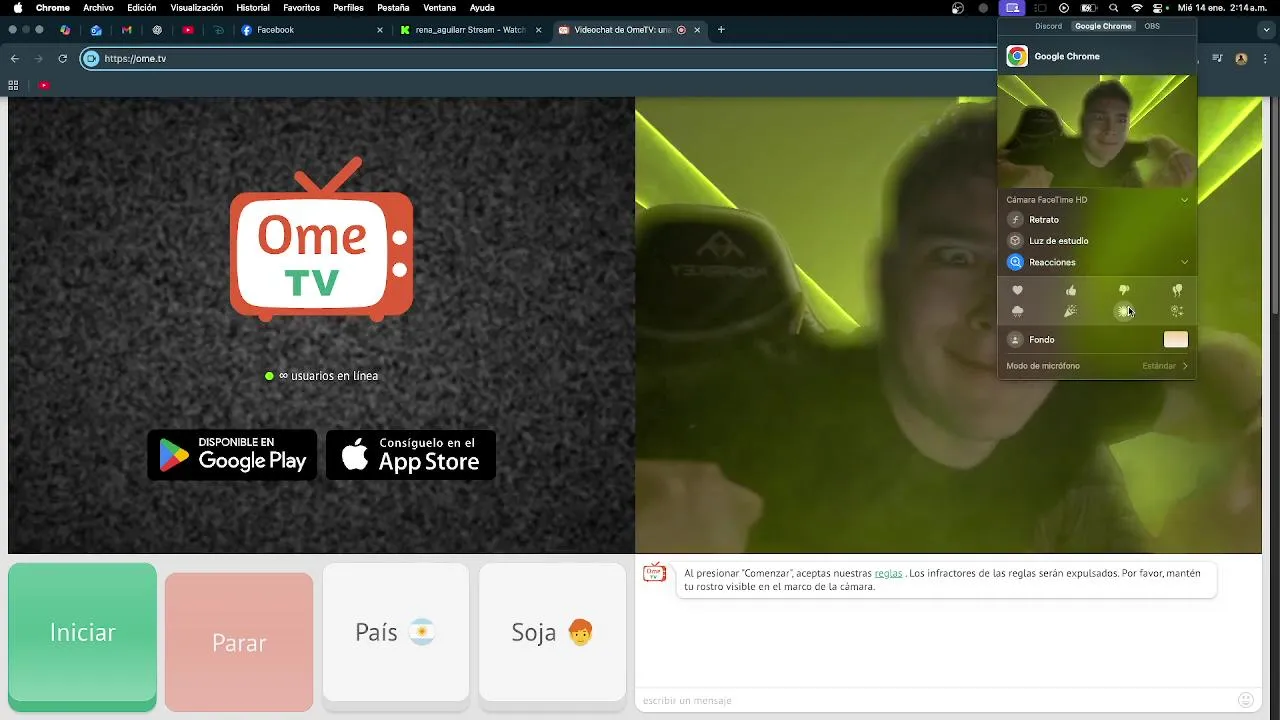
Task: Open the pinned YouTube tab
Action: (x=188, y=30)
